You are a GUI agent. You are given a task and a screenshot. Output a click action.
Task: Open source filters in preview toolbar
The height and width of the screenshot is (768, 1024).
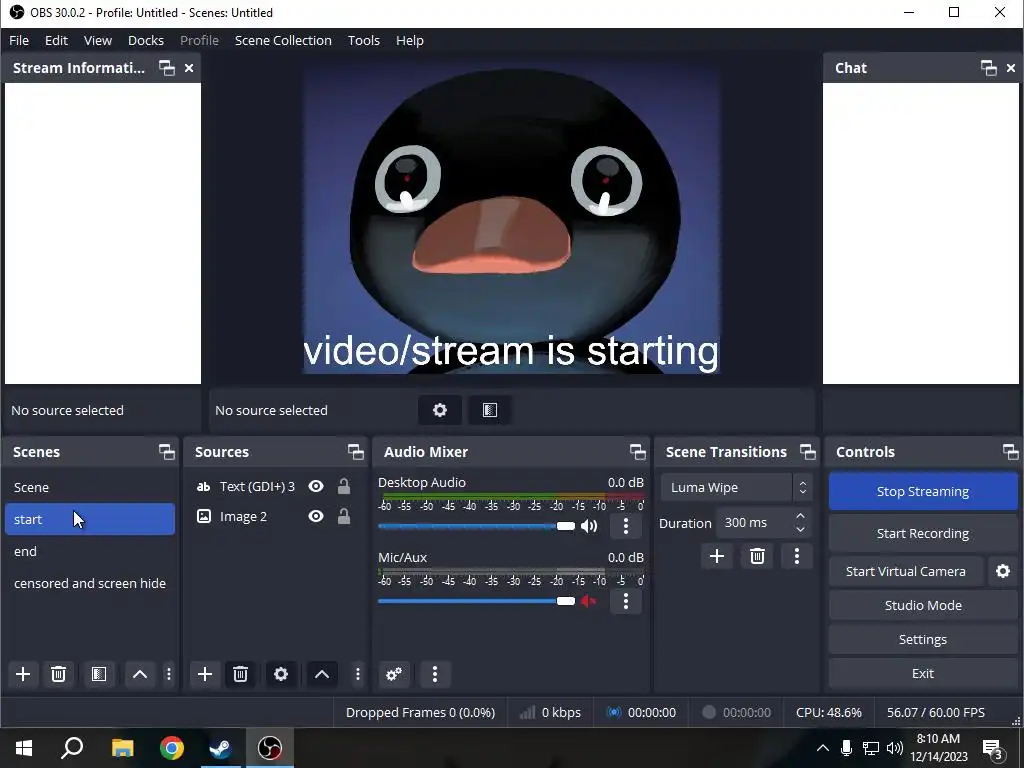(490, 410)
